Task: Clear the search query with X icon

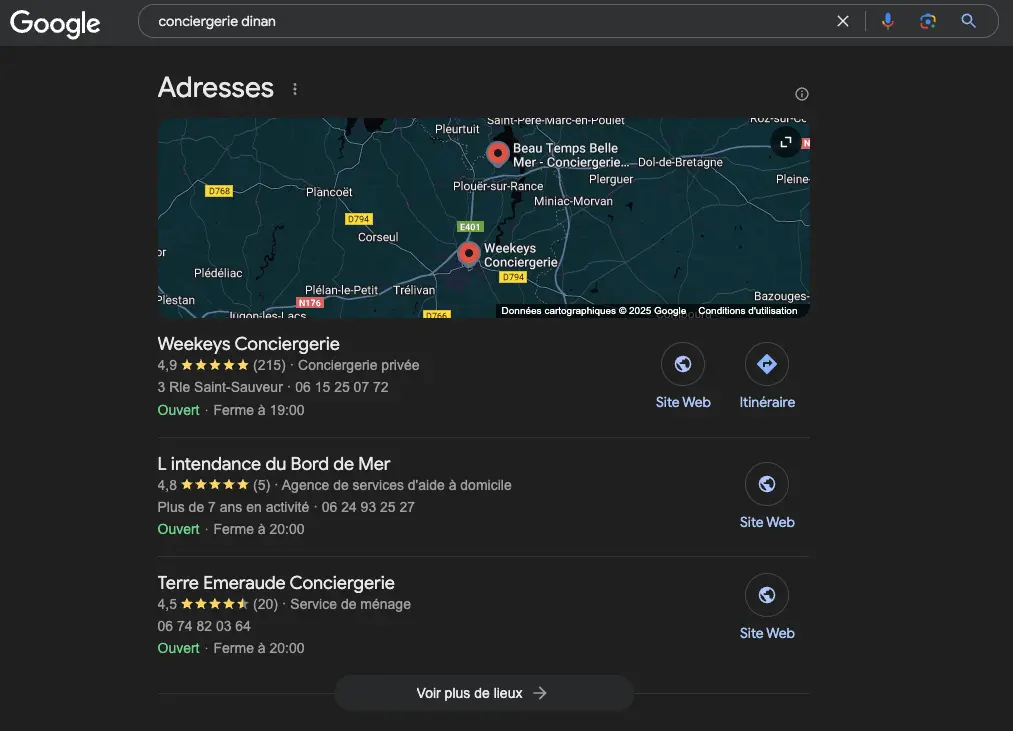Action: click(842, 21)
